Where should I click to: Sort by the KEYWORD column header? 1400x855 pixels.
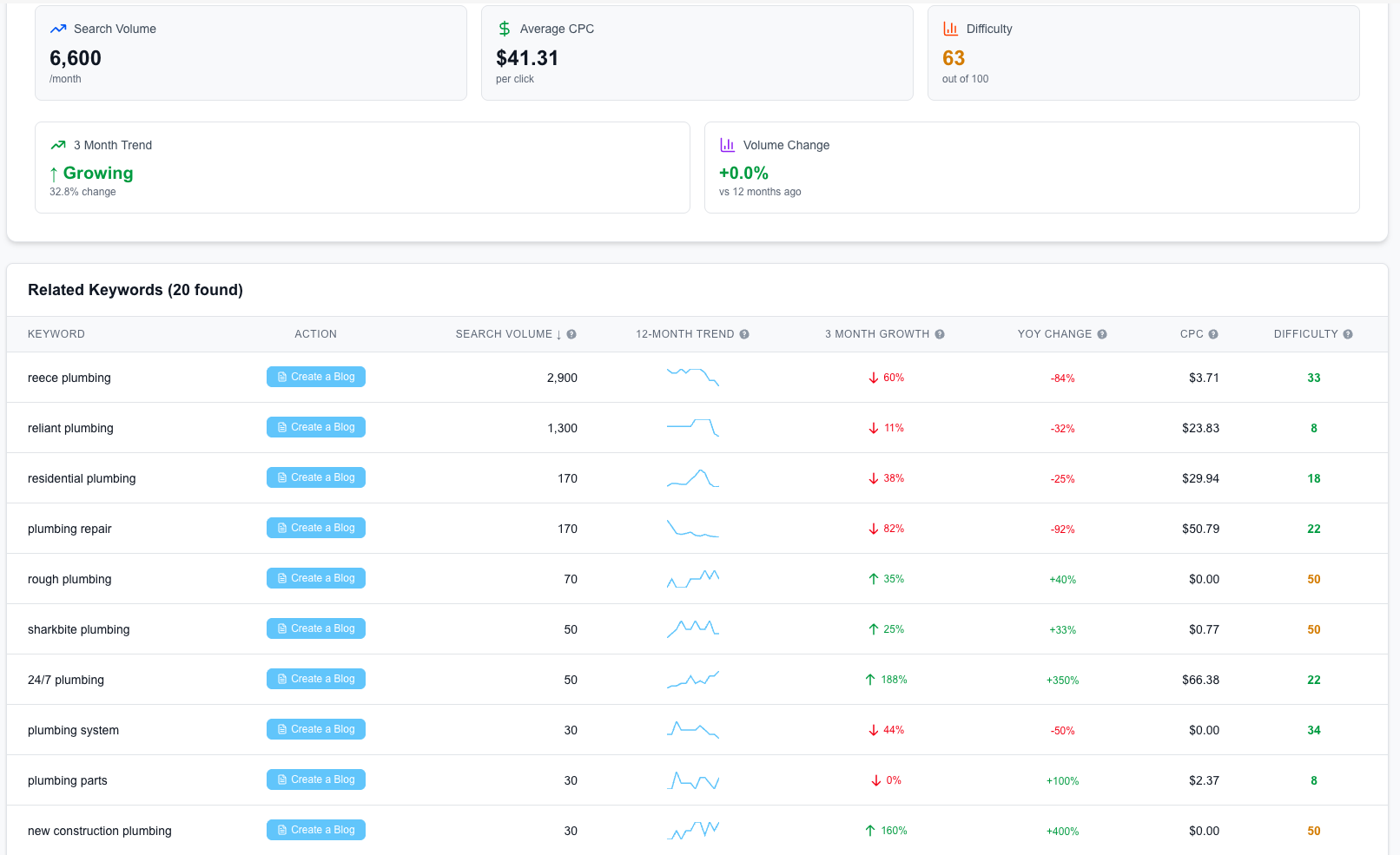[x=56, y=333]
